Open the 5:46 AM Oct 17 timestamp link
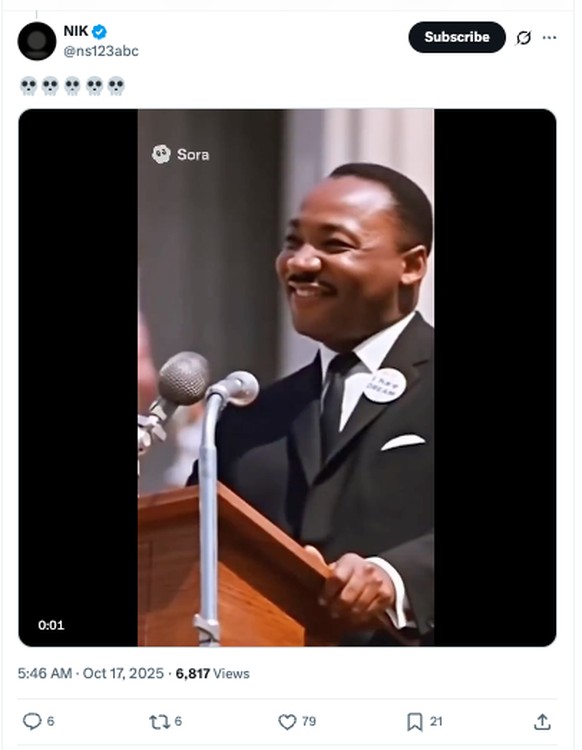This screenshot has width=582, height=750. 91,673
